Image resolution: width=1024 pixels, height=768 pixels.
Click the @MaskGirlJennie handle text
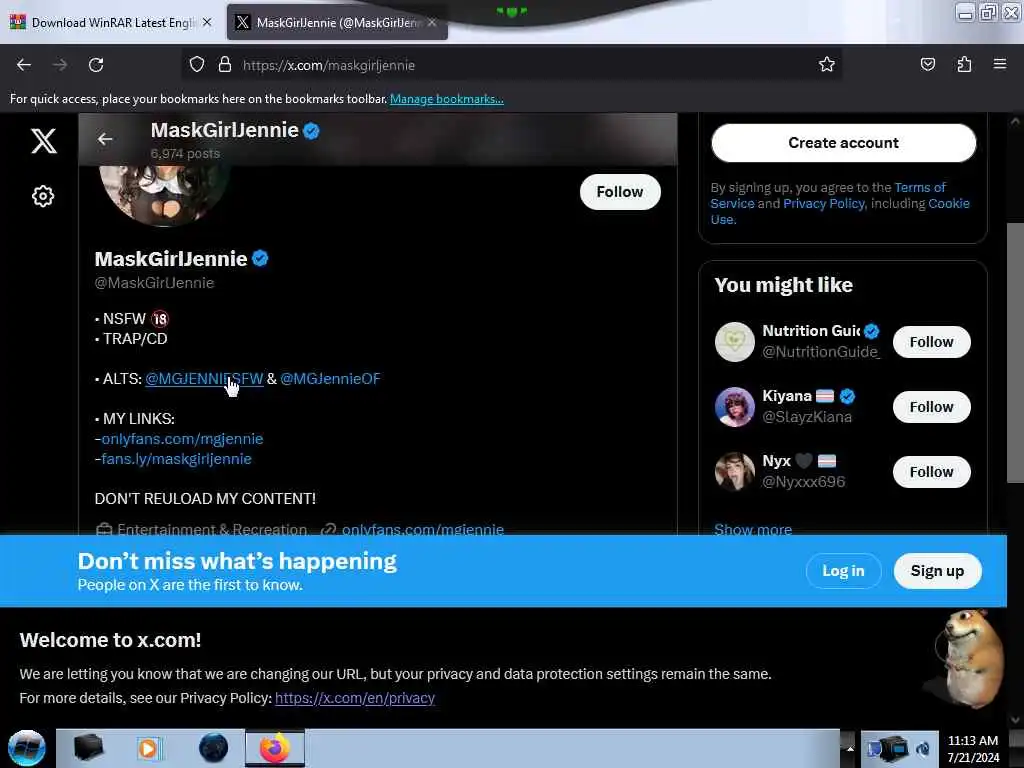(154, 283)
